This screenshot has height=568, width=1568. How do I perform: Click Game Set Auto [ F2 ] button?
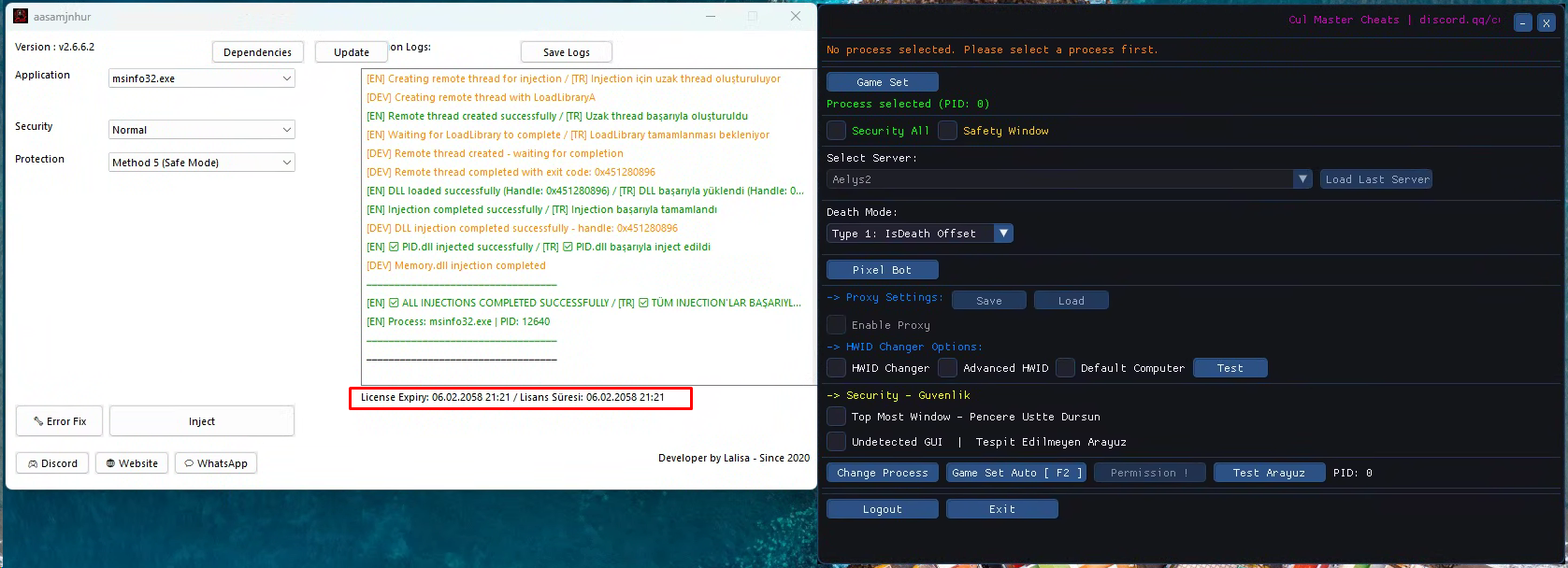click(1017, 473)
